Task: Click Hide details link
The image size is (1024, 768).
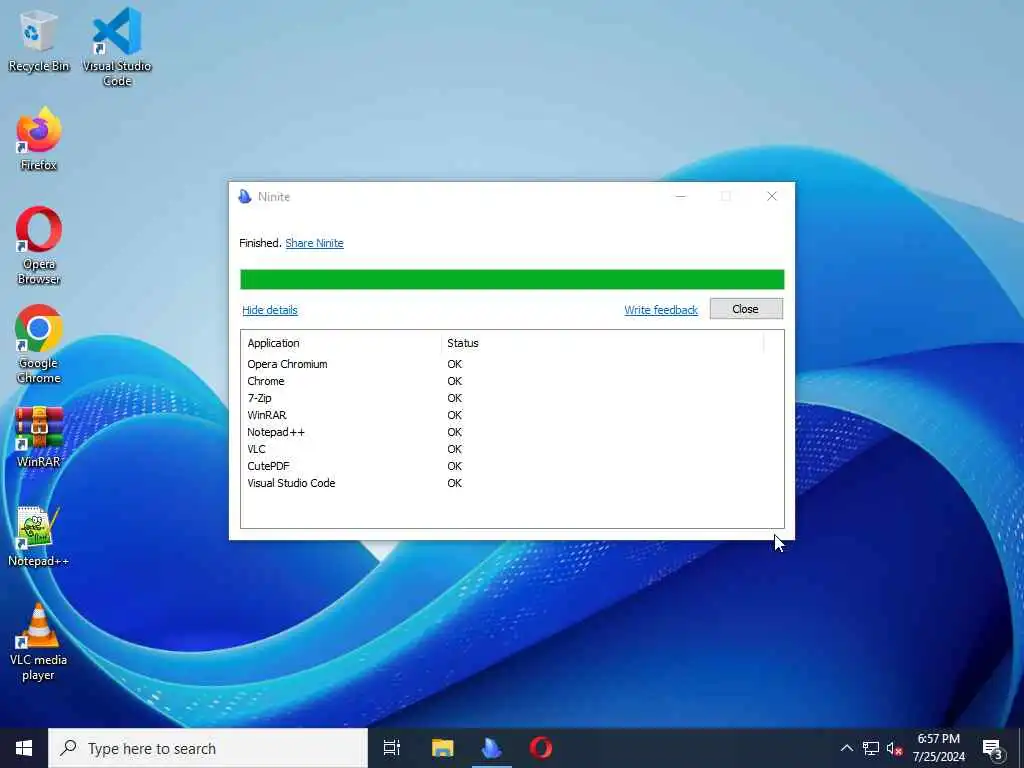Action: click(x=270, y=310)
